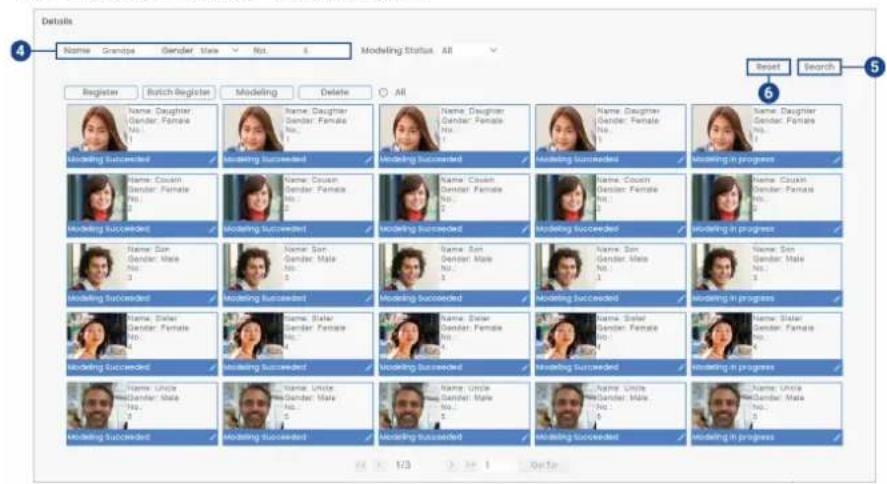Viewport: 887px width, 484px height.
Task: Click the Delete button
Action: pos(334,92)
